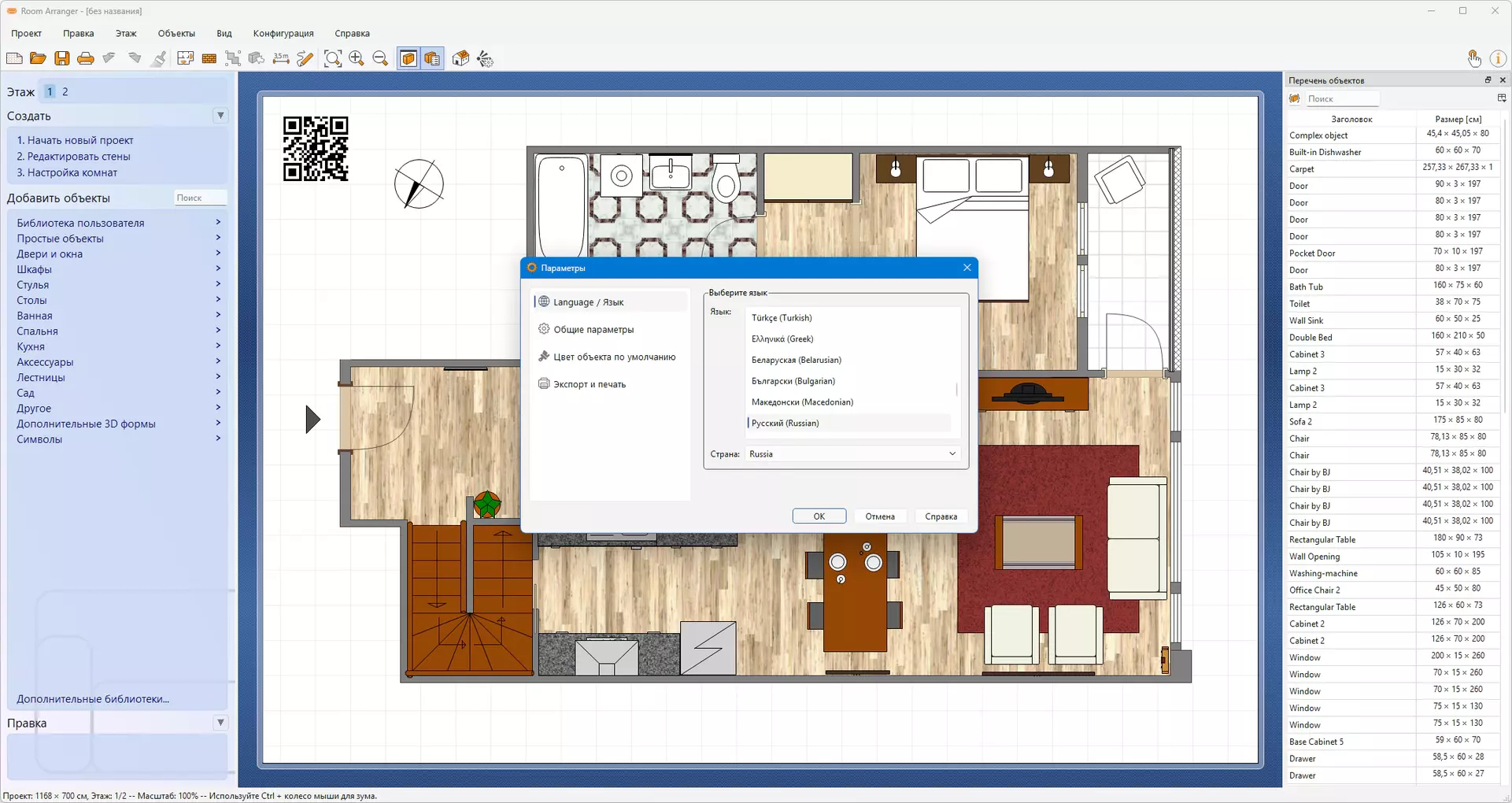Select the freehand pencil draw icon
The image size is (1512, 803).
(305, 58)
